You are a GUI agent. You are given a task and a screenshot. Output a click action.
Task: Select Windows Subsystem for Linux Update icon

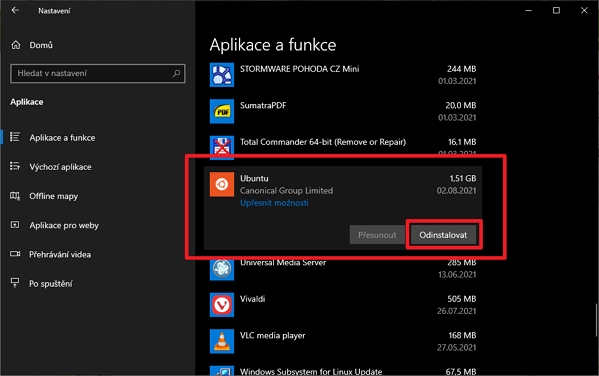pos(222,371)
